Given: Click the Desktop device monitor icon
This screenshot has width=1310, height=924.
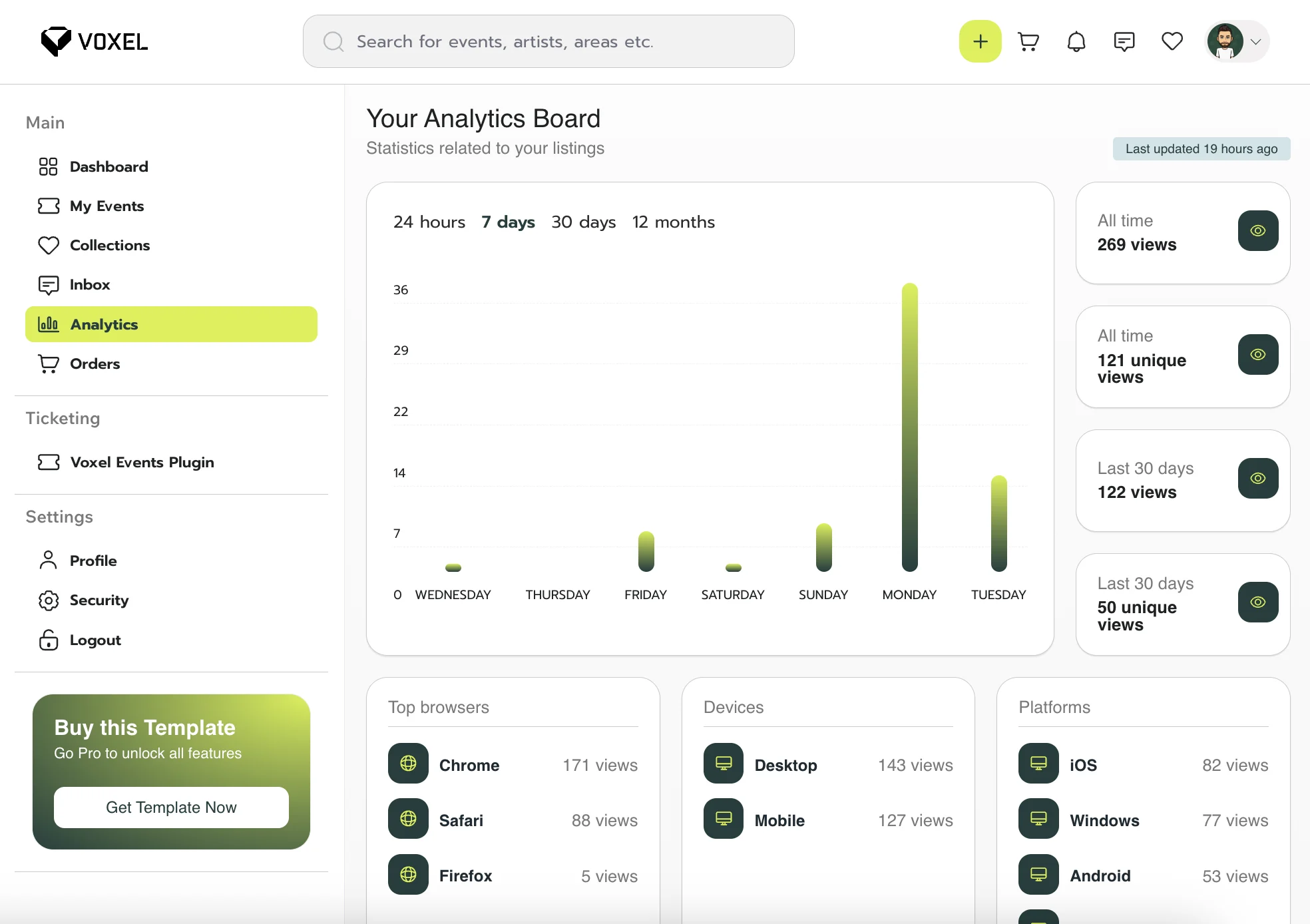Looking at the screenshot, I should click(724, 764).
